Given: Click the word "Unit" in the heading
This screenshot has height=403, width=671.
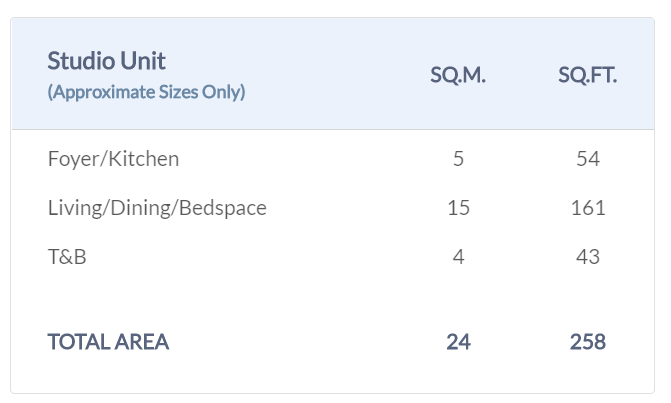Looking at the screenshot, I should pyautogui.click(x=145, y=60).
